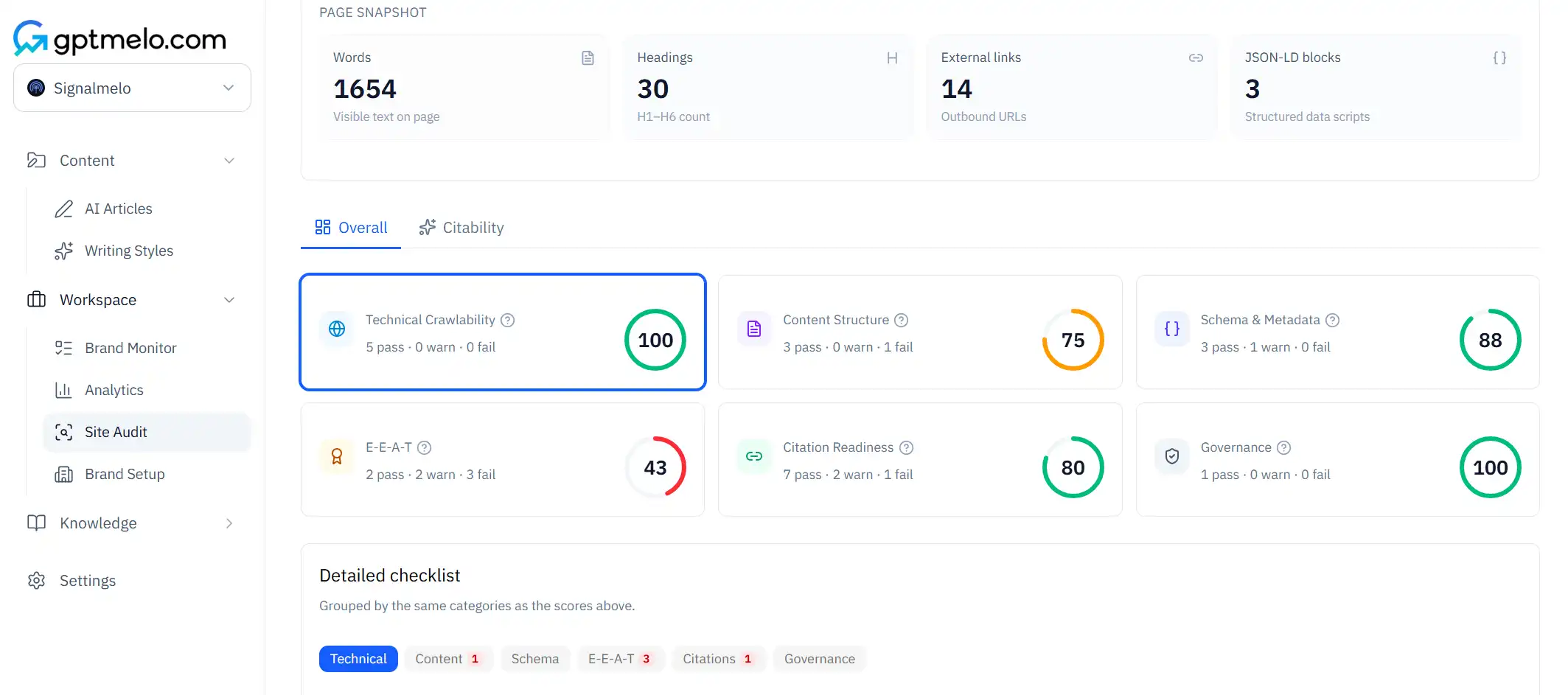Screen dimensions: 1568x695
Task: Select the Content checklist filter
Action: coord(448,659)
